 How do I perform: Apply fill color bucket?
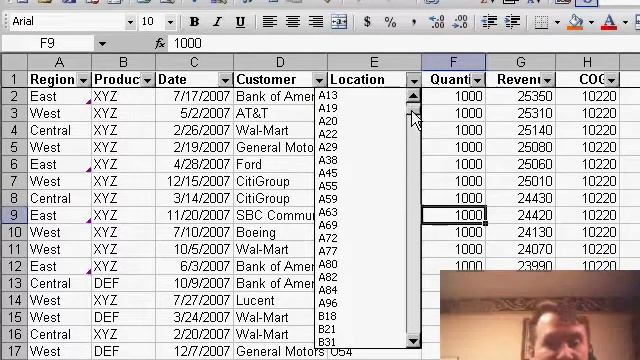pyautogui.click(x=575, y=22)
